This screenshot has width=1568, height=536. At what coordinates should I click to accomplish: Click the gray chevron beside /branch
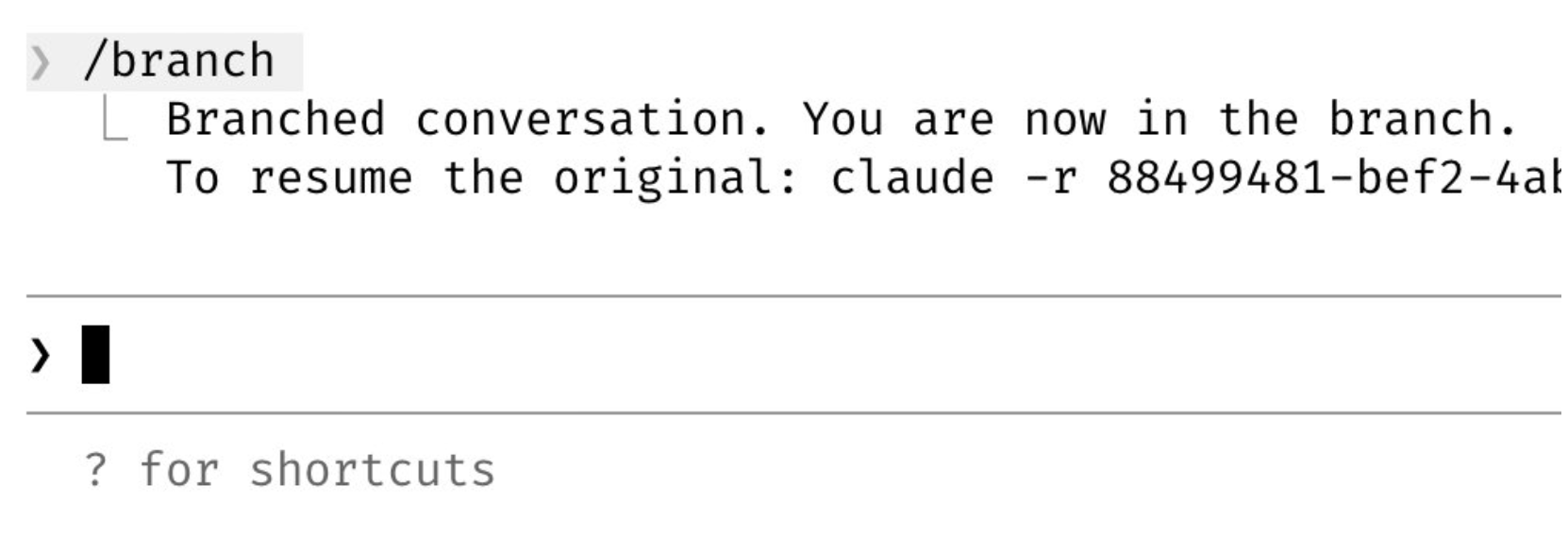click(x=40, y=63)
